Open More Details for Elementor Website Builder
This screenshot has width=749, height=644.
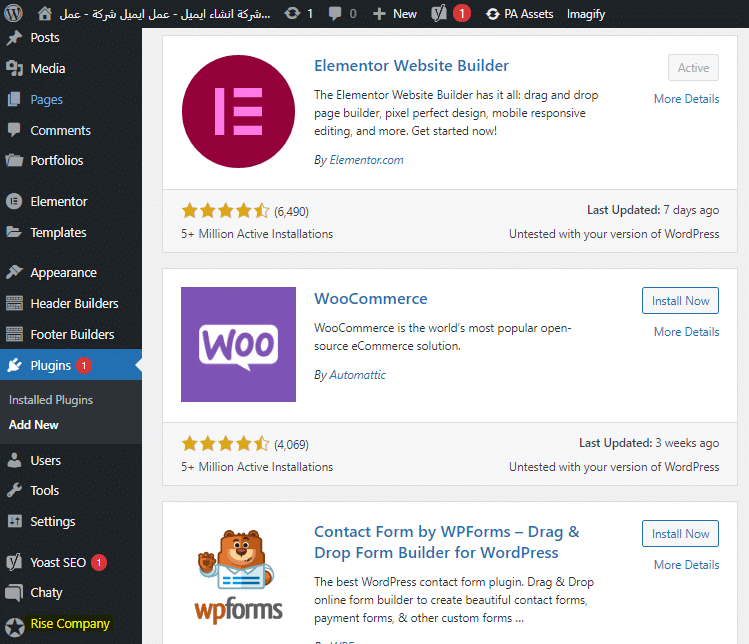point(686,99)
